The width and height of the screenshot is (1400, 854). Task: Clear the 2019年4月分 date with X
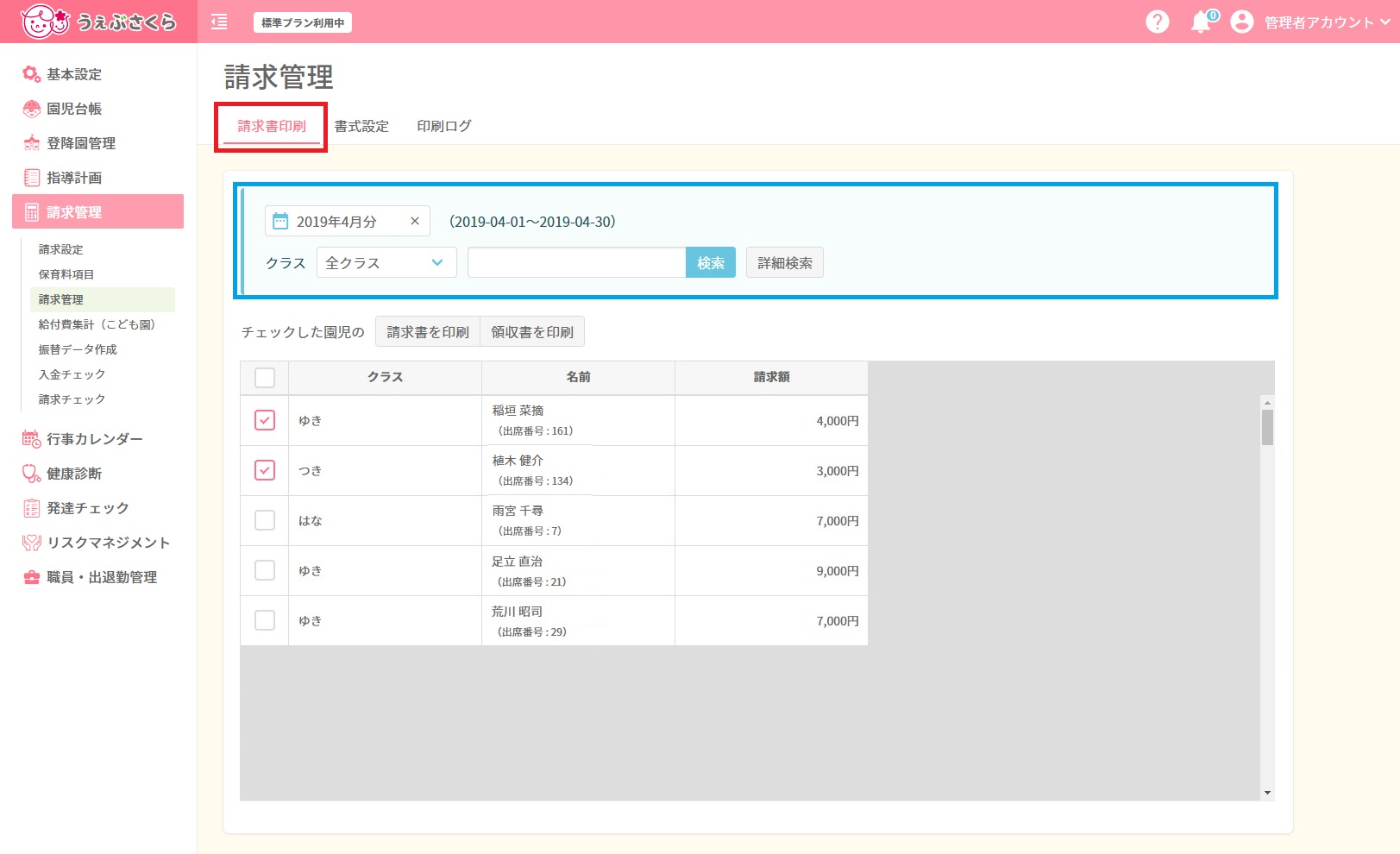point(415,221)
